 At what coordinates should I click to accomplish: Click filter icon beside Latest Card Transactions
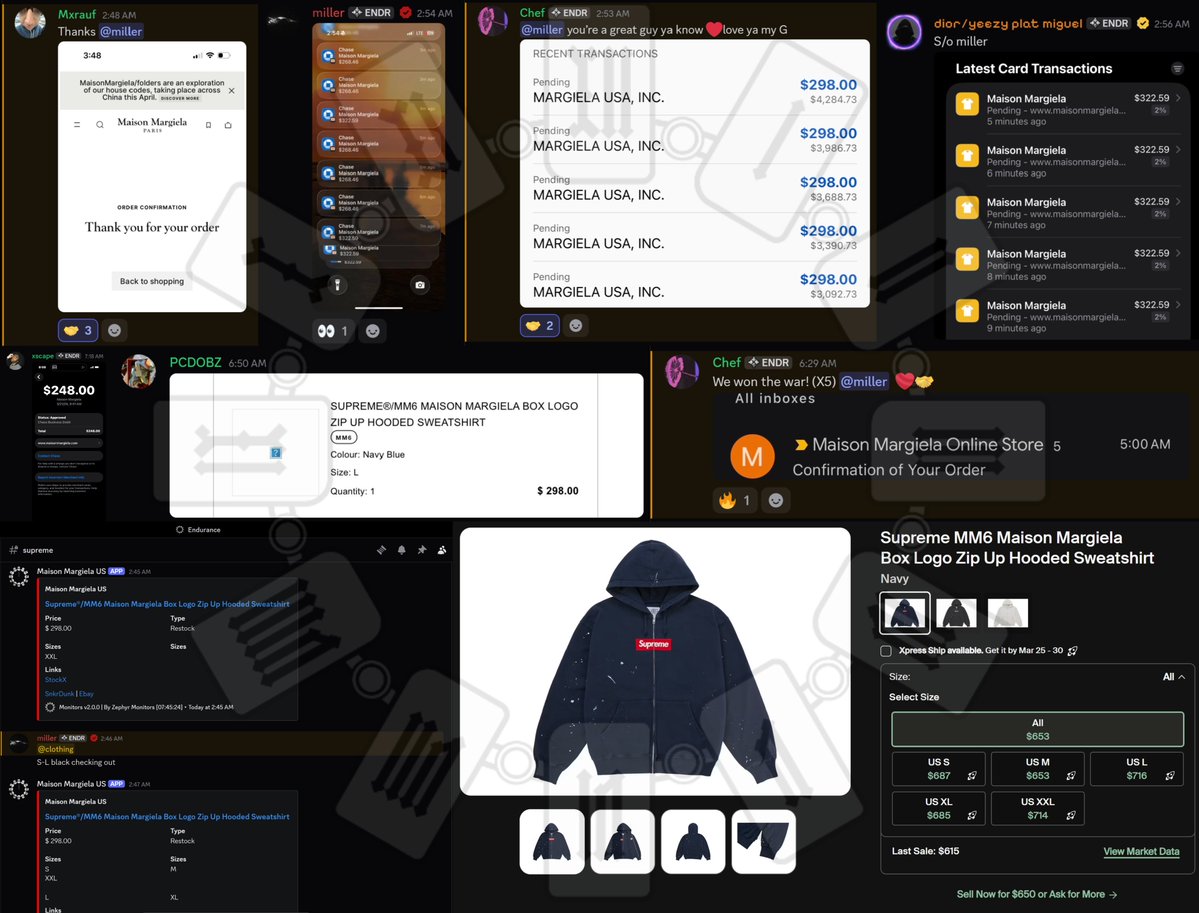(1178, 69)
